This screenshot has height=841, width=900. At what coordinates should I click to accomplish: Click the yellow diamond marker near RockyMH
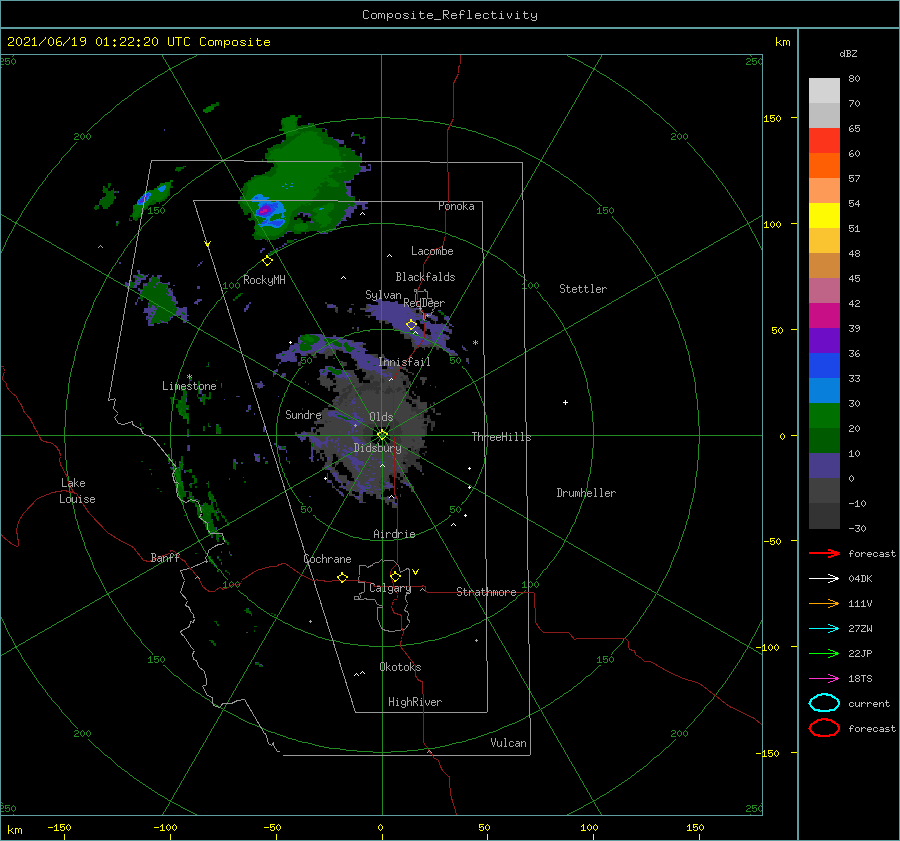click(x=267, y=261)
